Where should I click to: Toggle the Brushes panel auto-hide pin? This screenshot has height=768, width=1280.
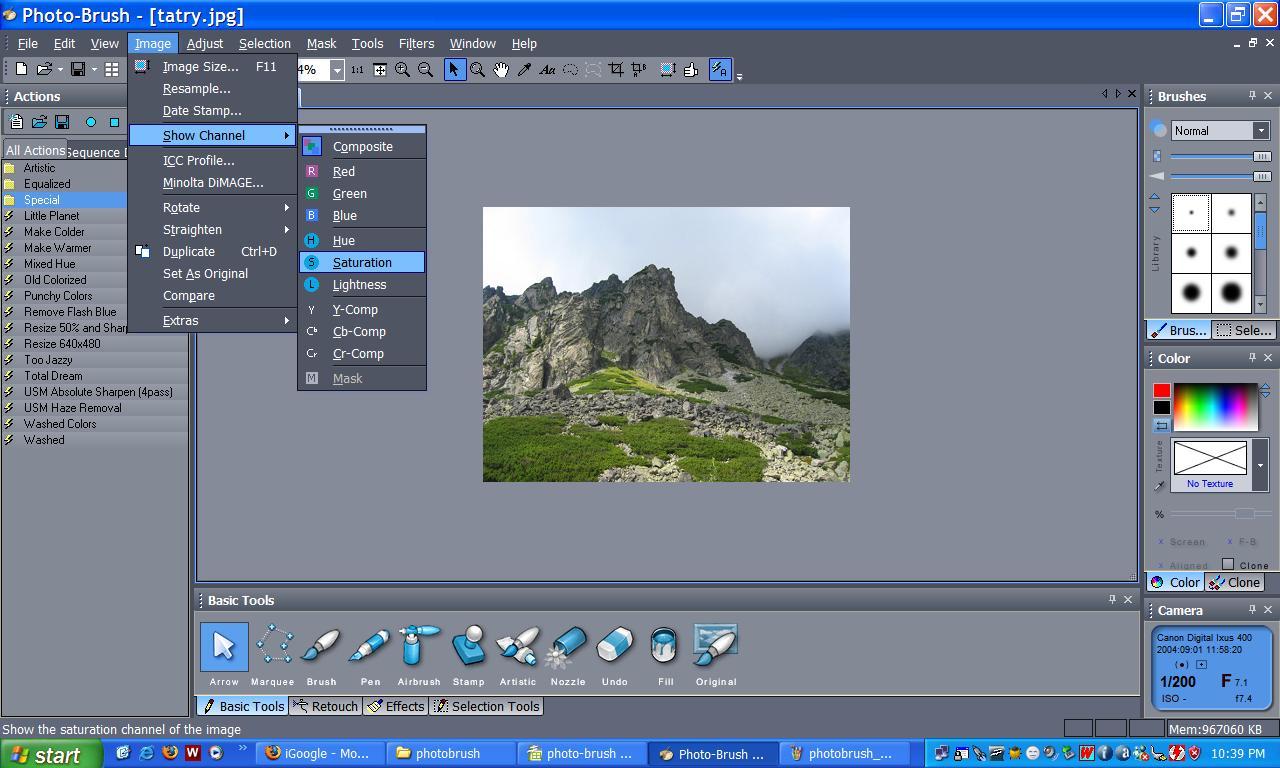pos(1252,95)
